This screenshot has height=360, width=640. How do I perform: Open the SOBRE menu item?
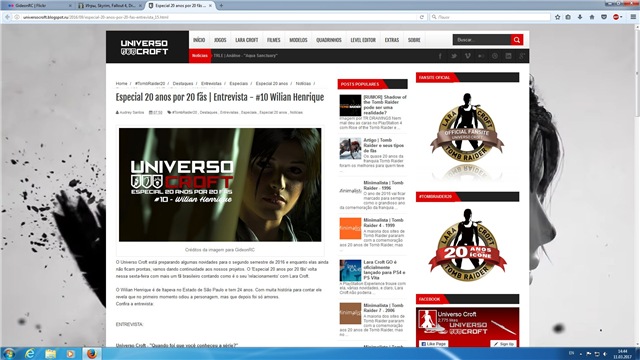pos(414,40)
